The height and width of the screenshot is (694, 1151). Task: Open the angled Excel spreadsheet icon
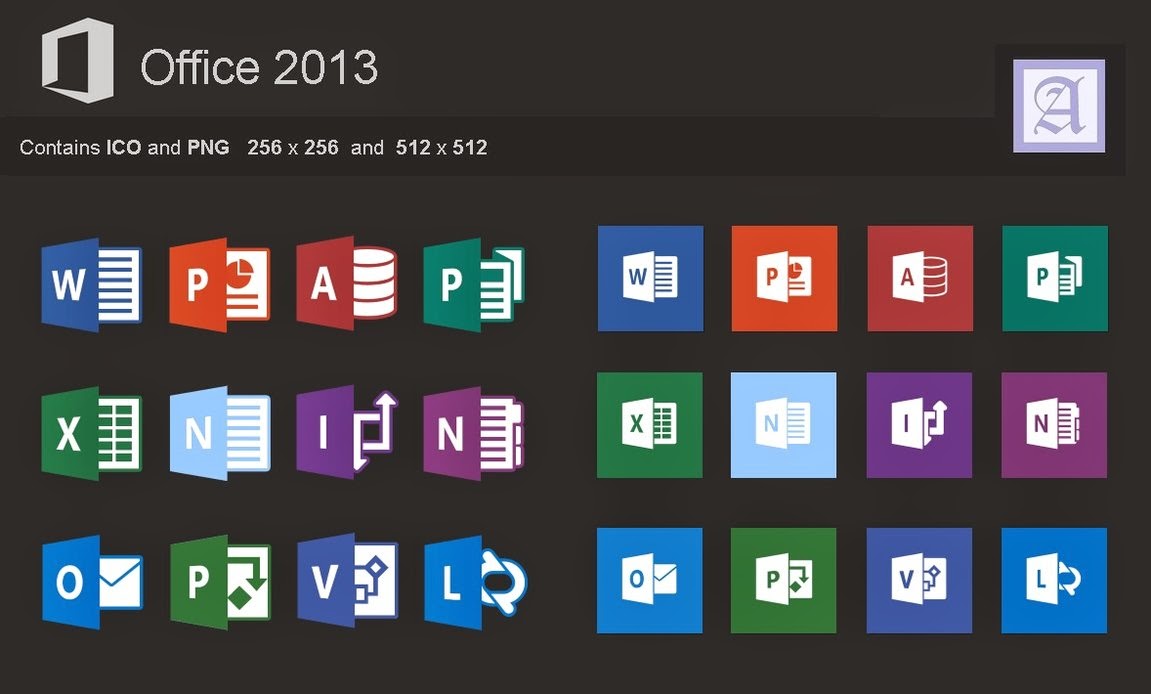(91, 432)
